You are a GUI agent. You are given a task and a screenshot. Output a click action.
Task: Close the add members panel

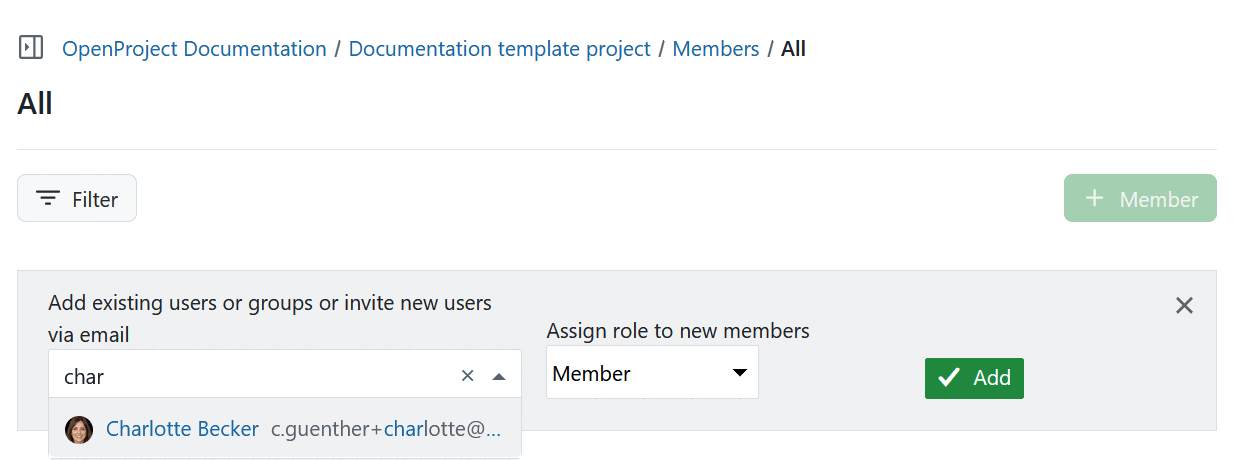click(1184, 306)
